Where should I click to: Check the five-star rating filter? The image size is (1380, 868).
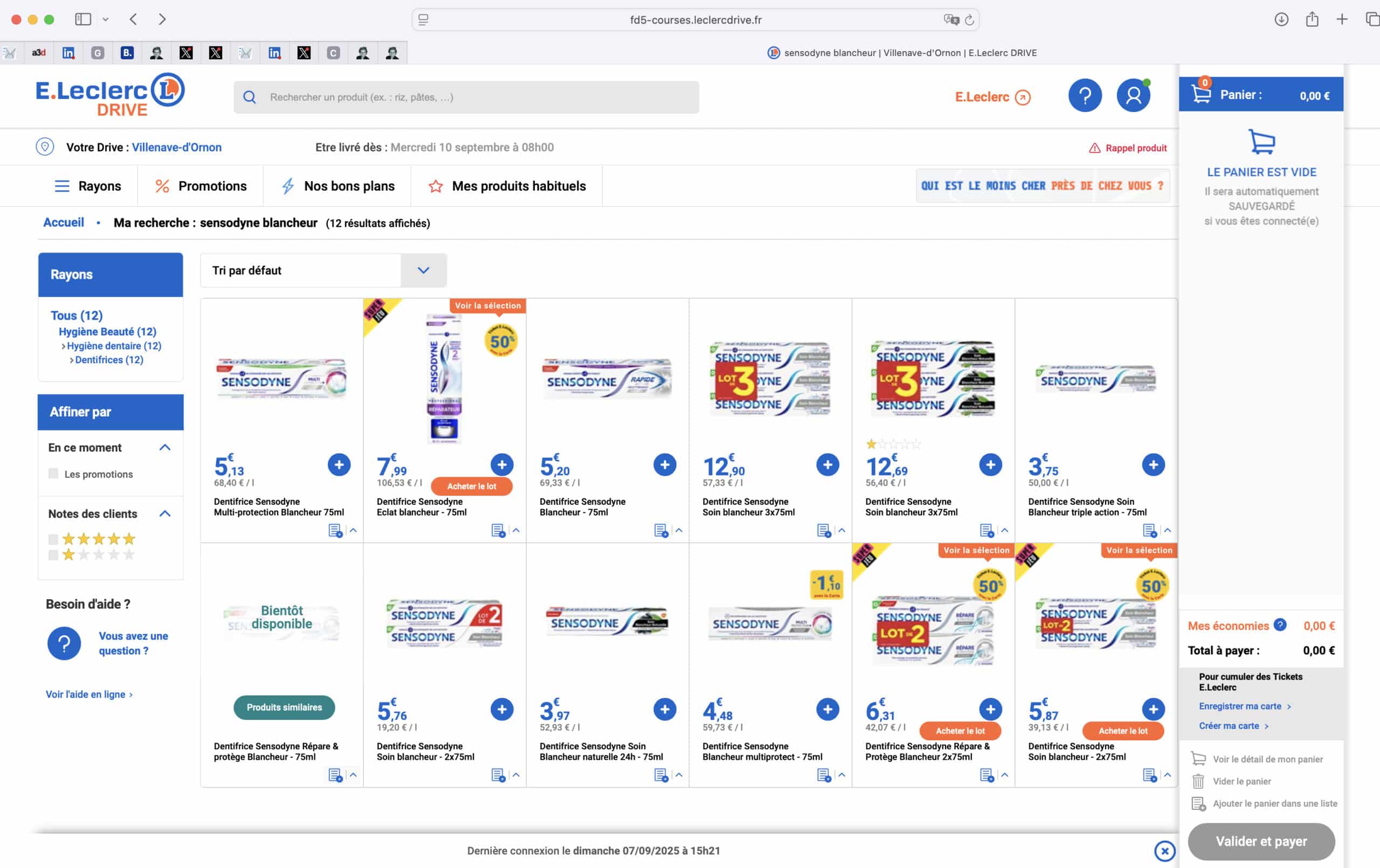[x=53, y=539]
